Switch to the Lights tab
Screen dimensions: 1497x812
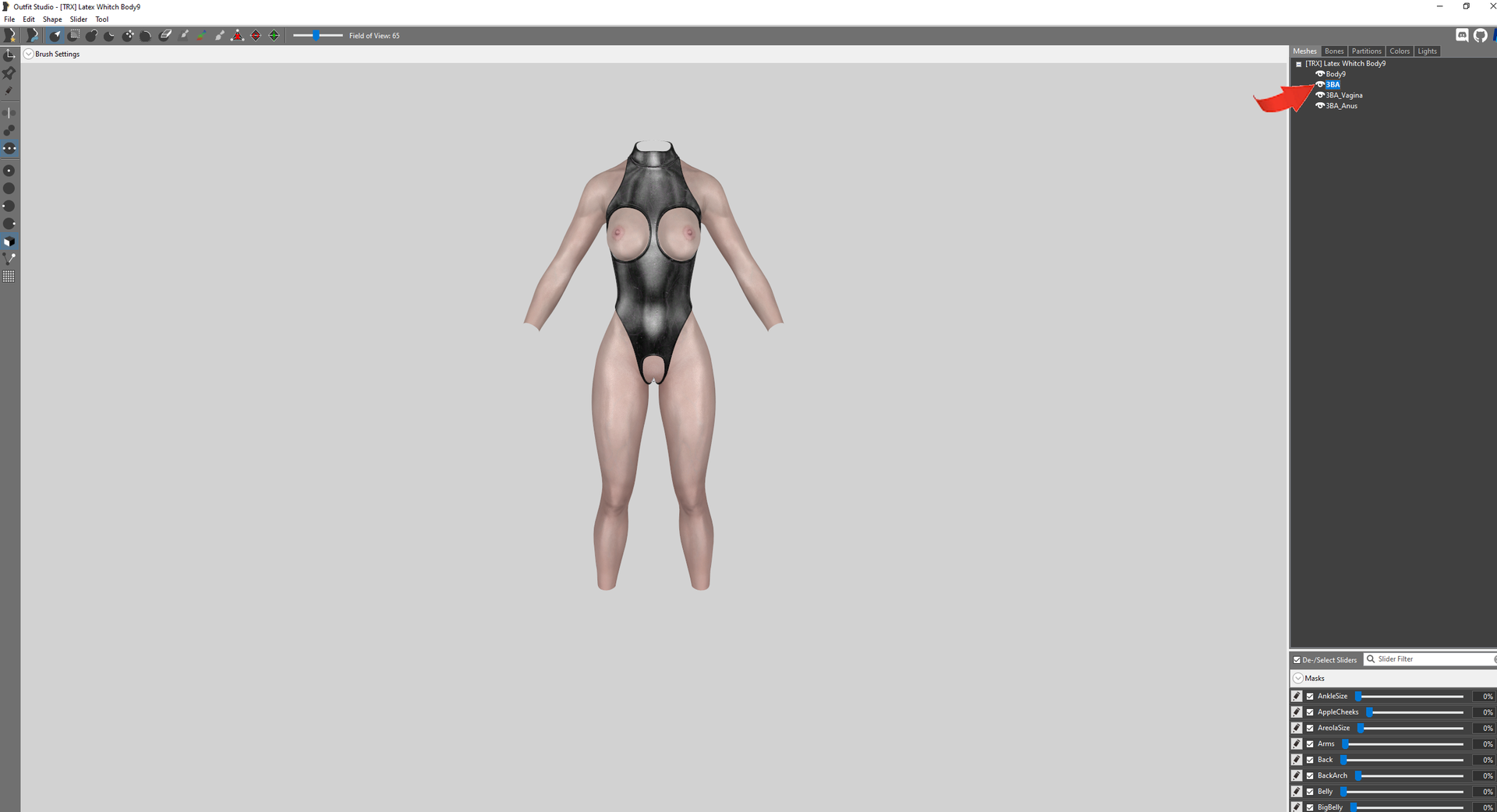point(1427,51)
